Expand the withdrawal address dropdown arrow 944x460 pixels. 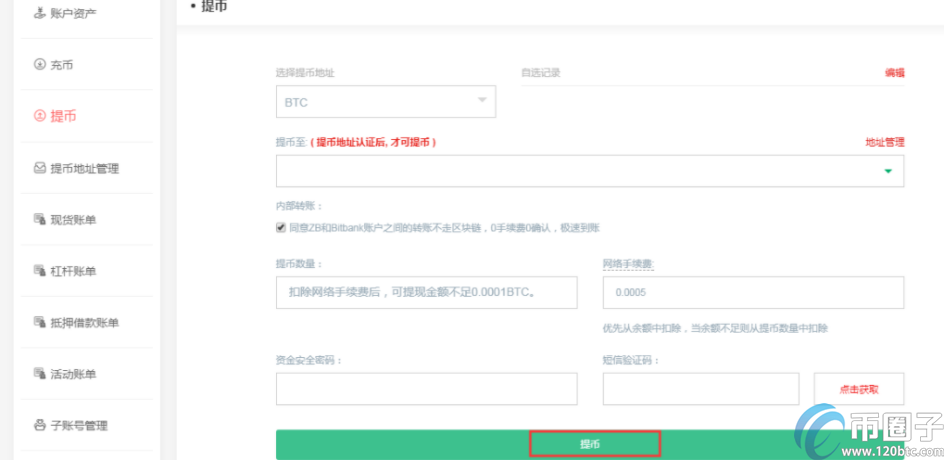[x=887, y=171]
